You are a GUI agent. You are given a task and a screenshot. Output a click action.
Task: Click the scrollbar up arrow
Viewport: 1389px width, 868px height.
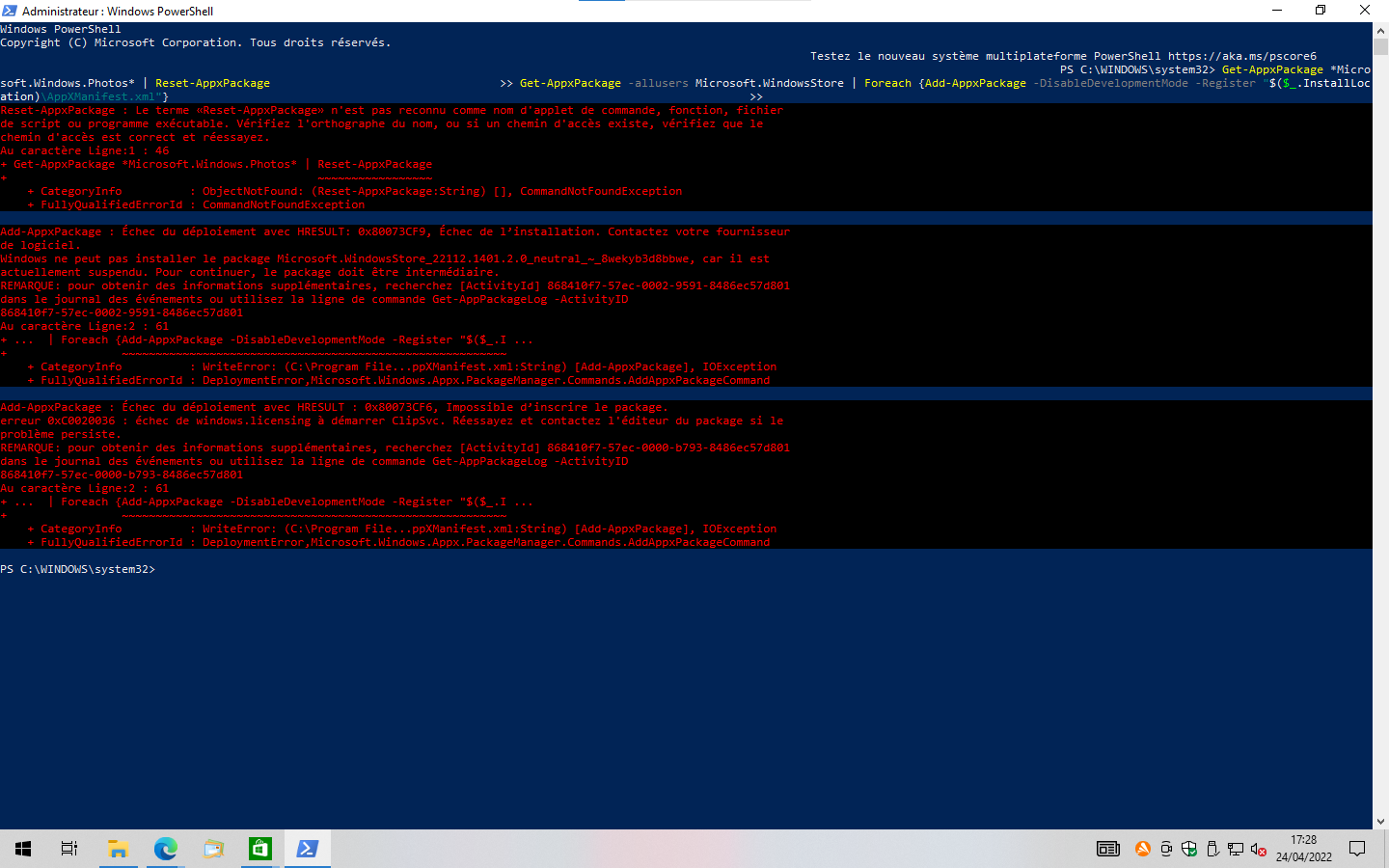pos(1380,30)
